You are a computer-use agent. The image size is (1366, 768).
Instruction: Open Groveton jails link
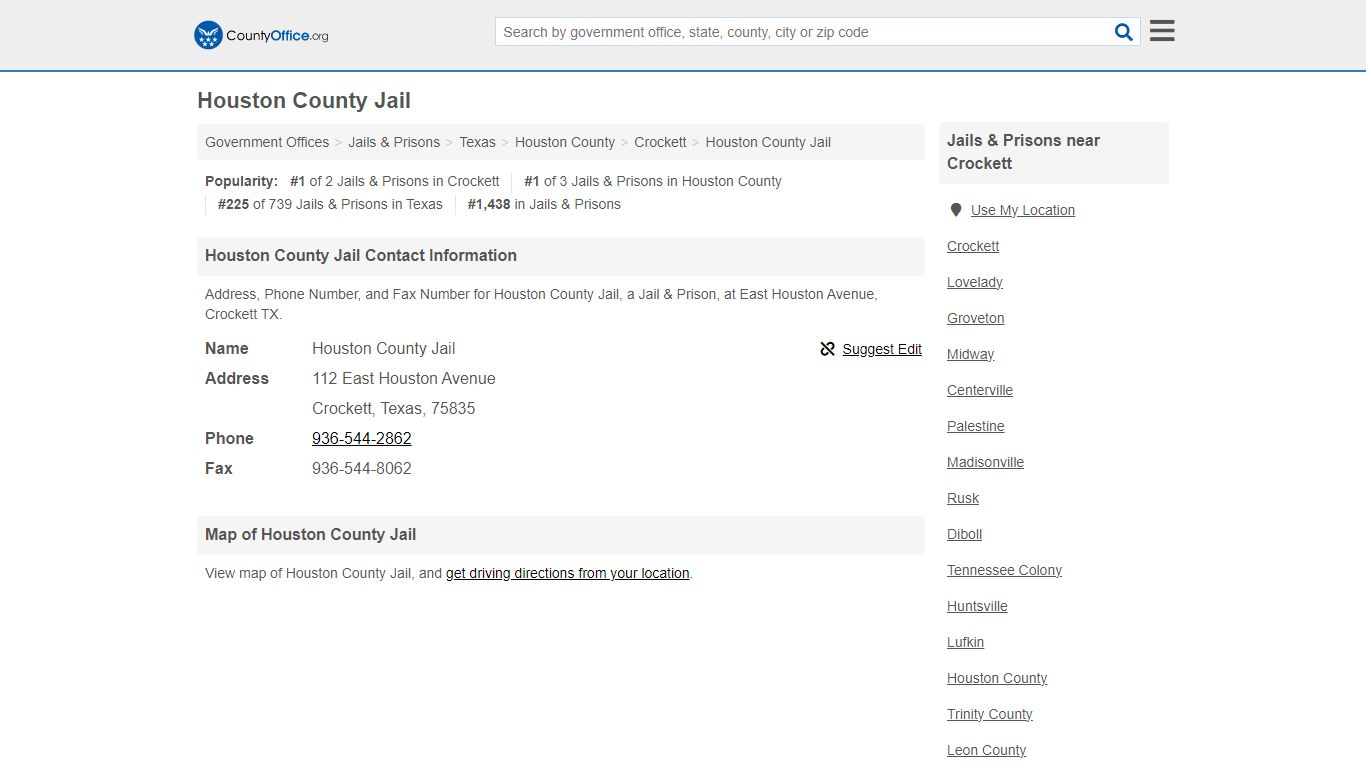976,318
